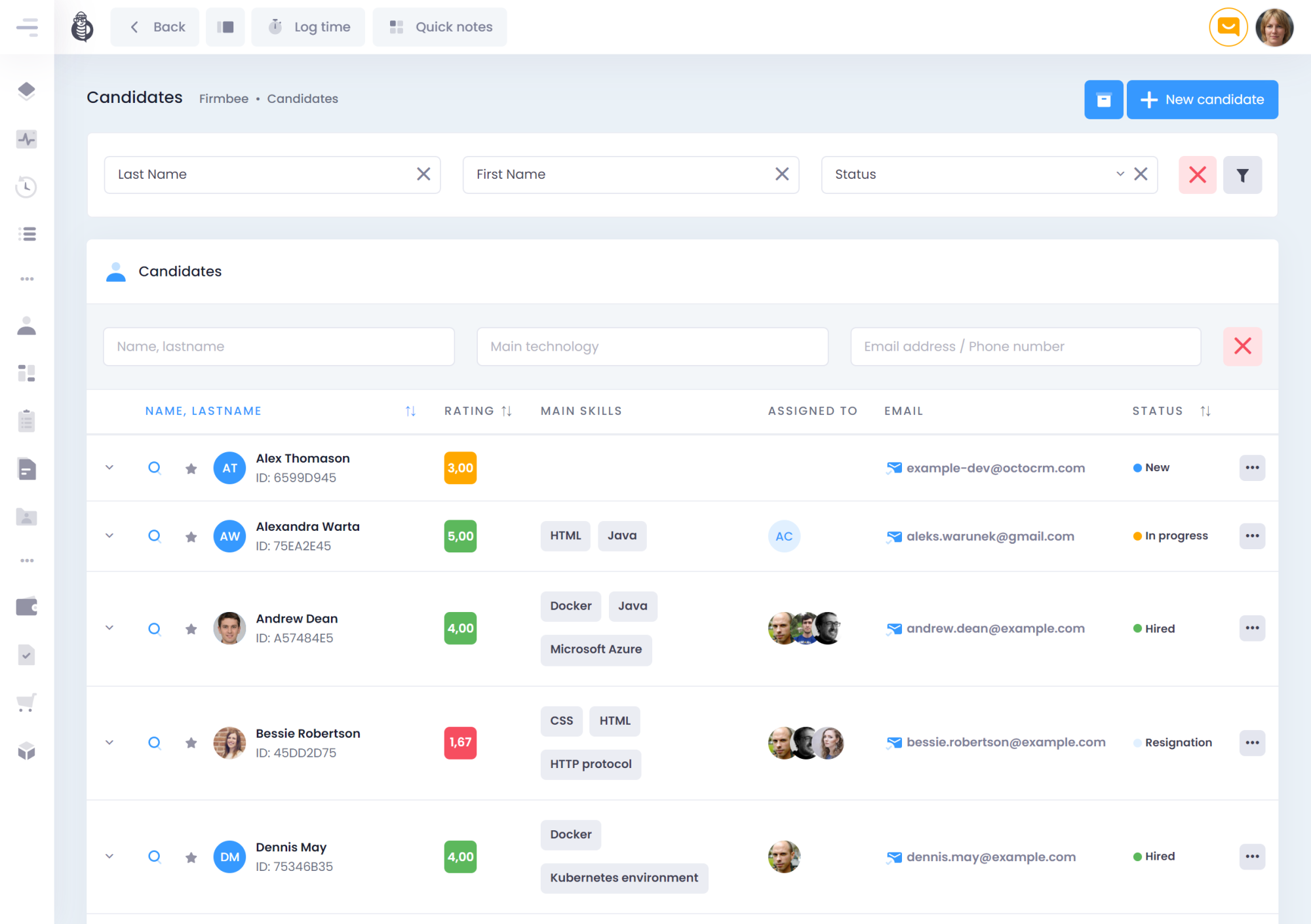
Task: Open candidate Andrew Dean's name
Action: [x=296, y=619]
